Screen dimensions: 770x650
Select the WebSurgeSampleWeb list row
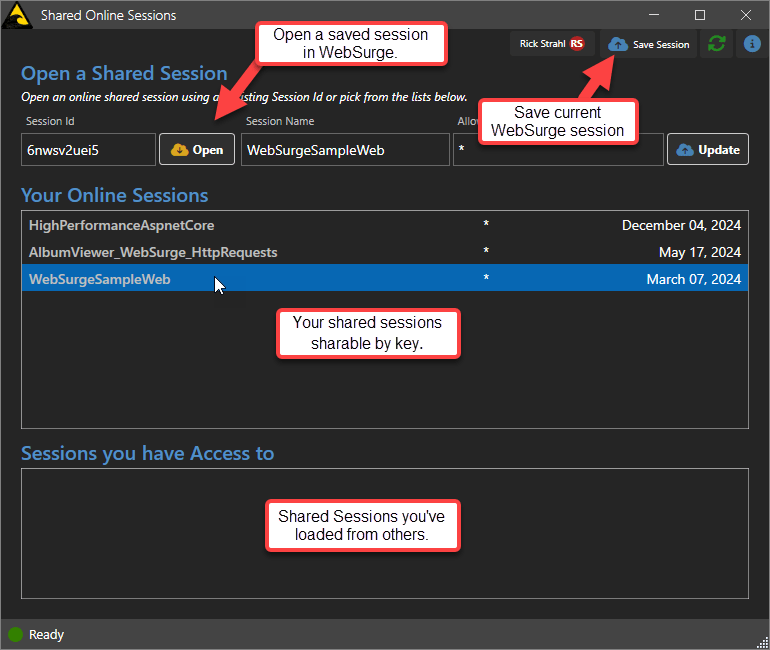385,279
